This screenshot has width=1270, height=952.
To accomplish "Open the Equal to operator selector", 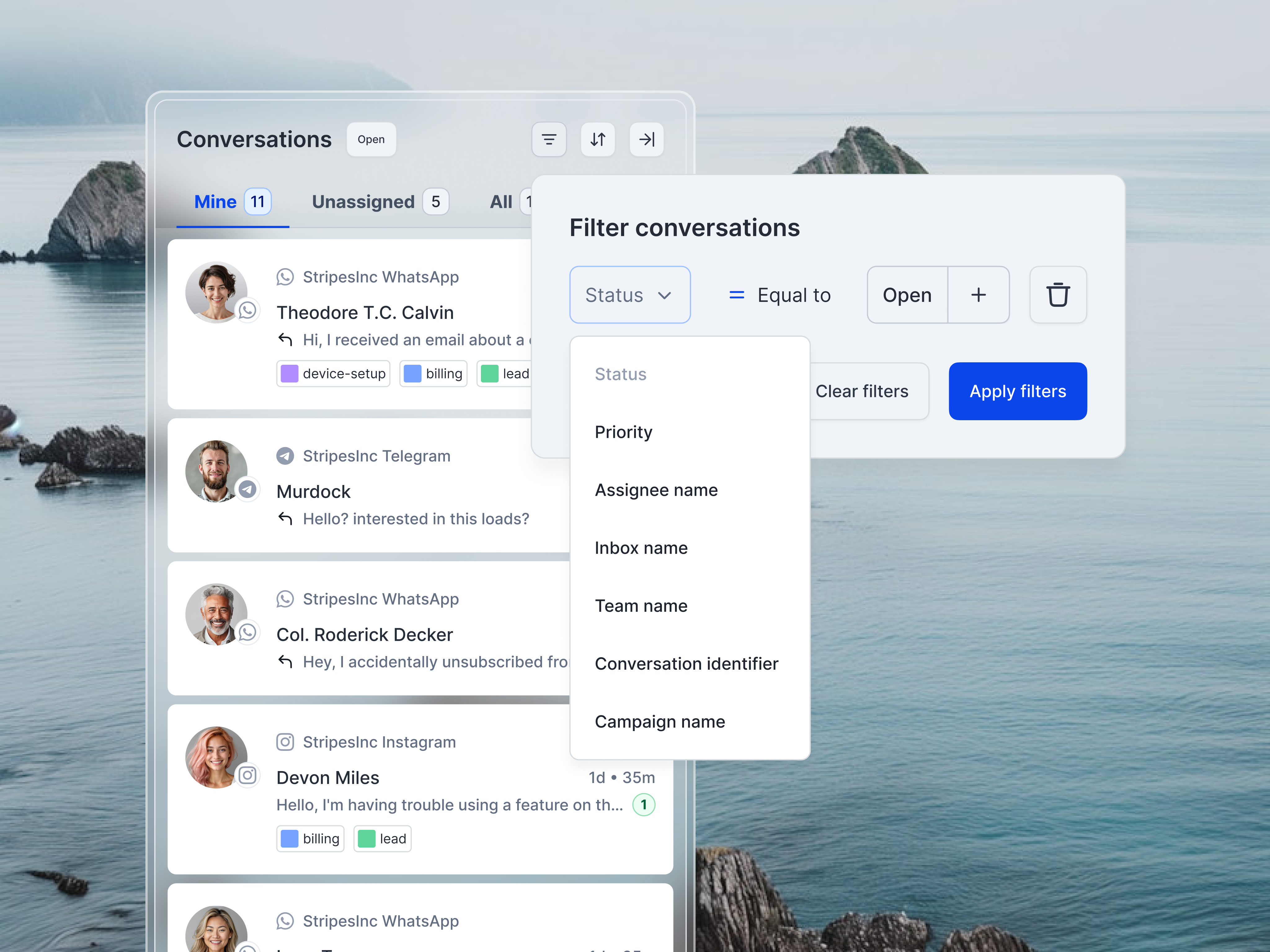I will point(780,295).
